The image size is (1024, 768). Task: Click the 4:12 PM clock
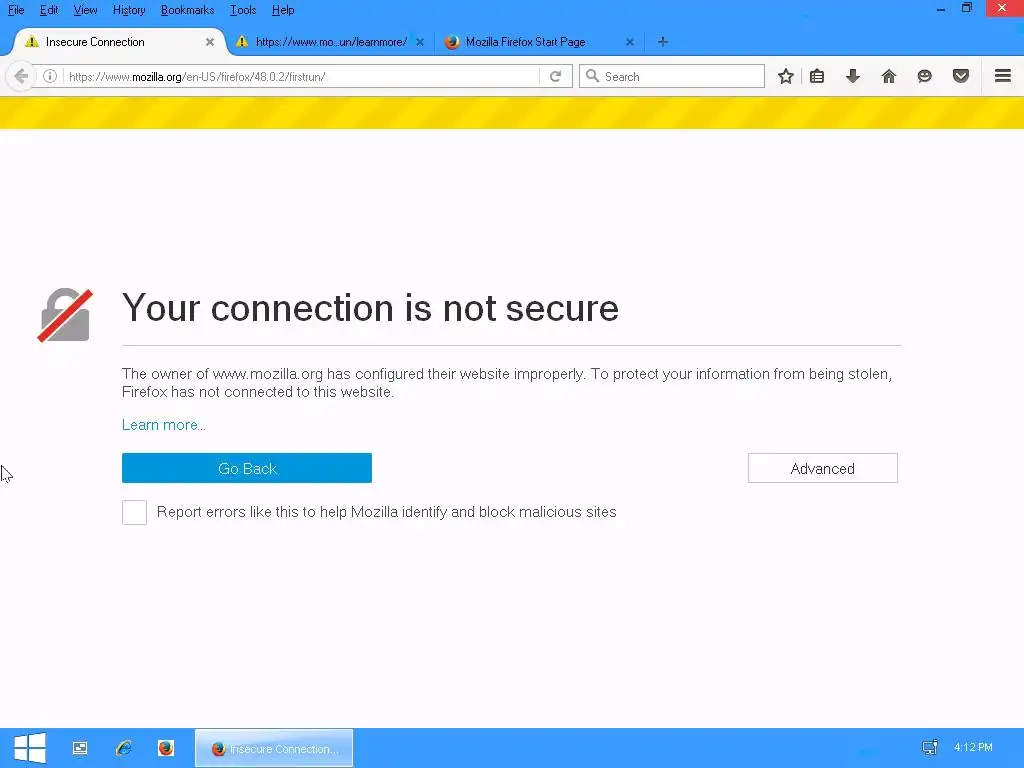pos(973,747)
